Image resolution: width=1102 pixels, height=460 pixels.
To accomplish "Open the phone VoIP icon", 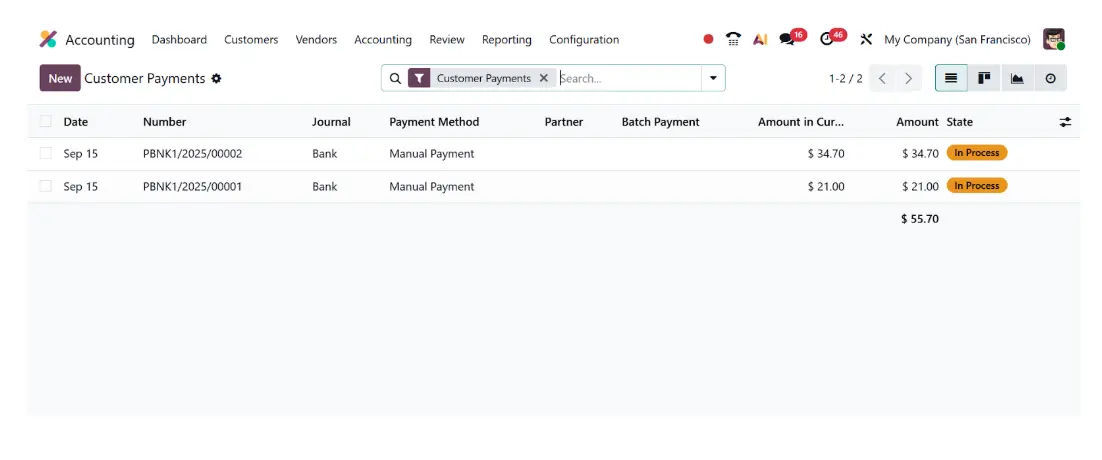I will coord(733,39).
